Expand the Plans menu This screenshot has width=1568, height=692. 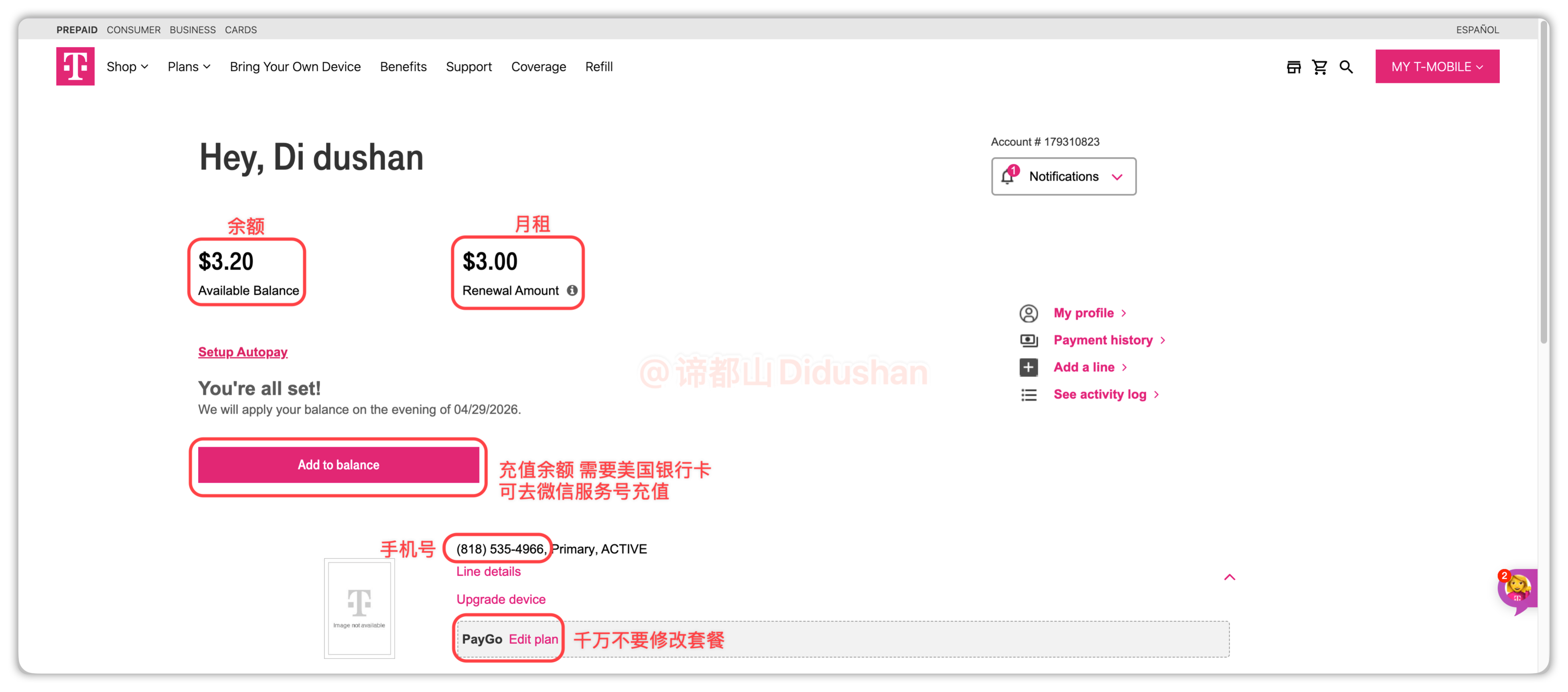[x=189, y=67]
